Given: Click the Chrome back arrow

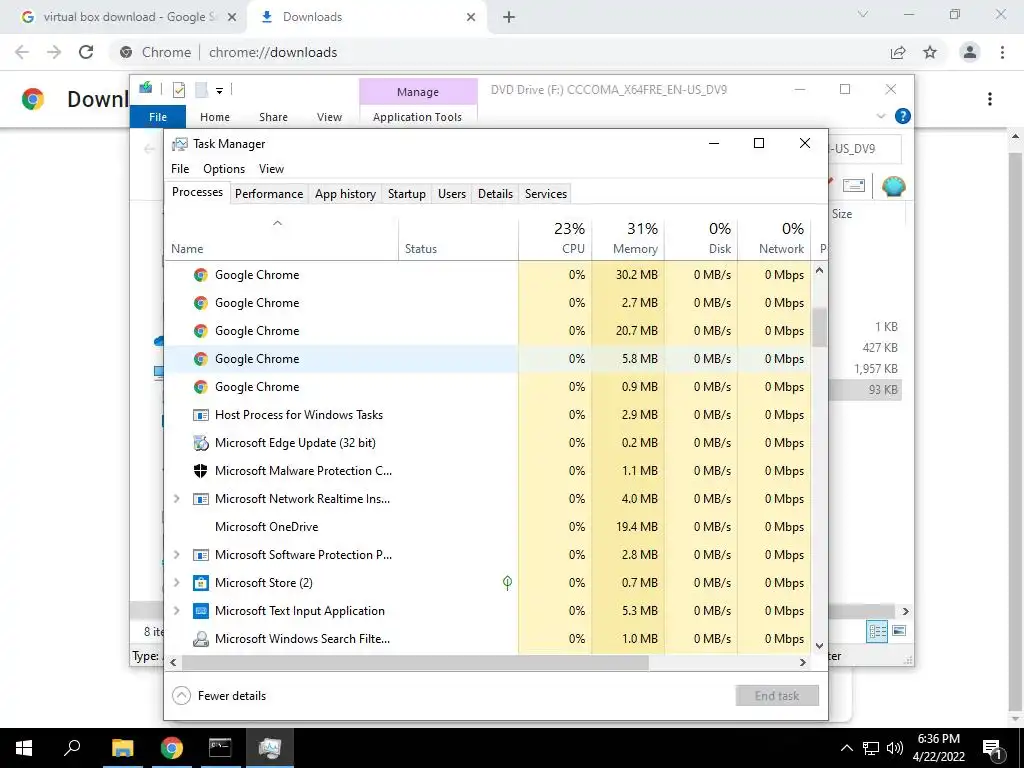Looking at the screenshot, I should point(22,52).
